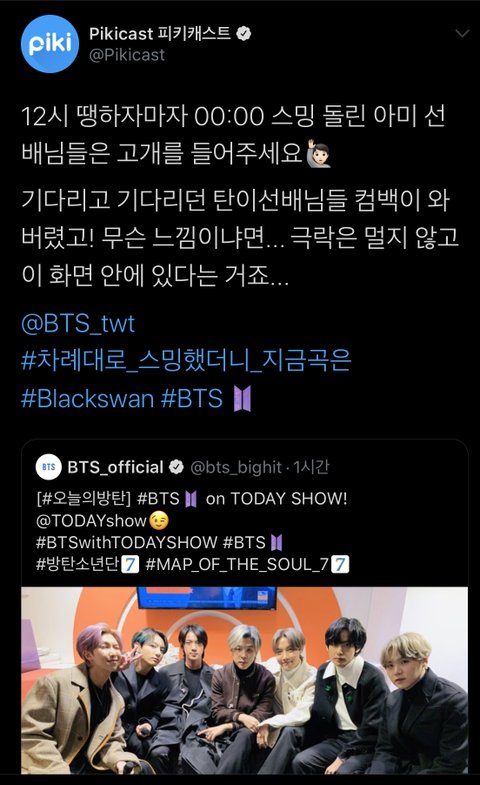480x785 pixels.
Task: Open the #방탄소년단 hashtag
Action: [x=78, y=564]
